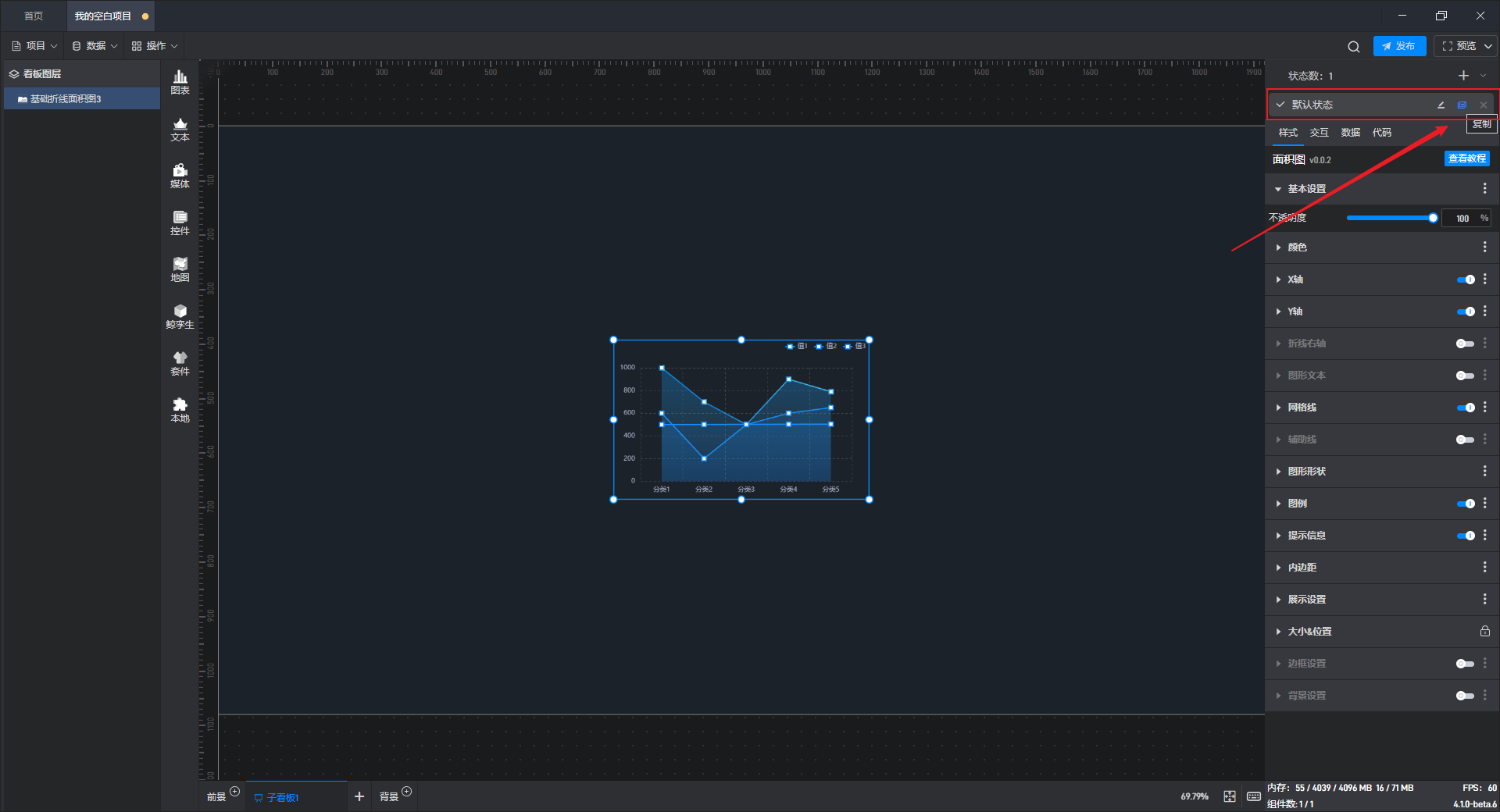Screen dimensions: 1500x812
Task: Expand the 颜色 section
Action: pos(1278,248)
